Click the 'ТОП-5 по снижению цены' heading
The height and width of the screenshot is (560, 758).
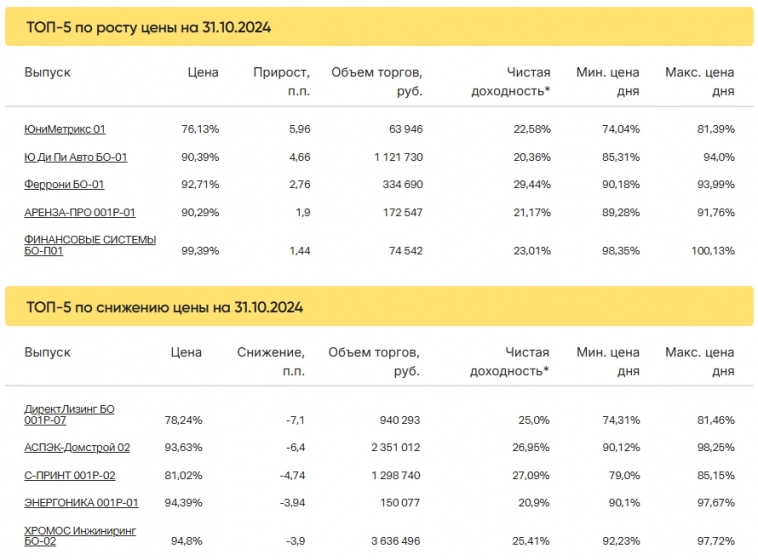[x=163, y=307]
